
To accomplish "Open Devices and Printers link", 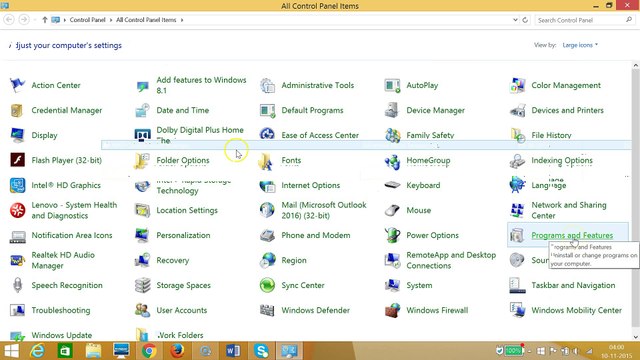I will pyautogui.click(x=567, y=110).
